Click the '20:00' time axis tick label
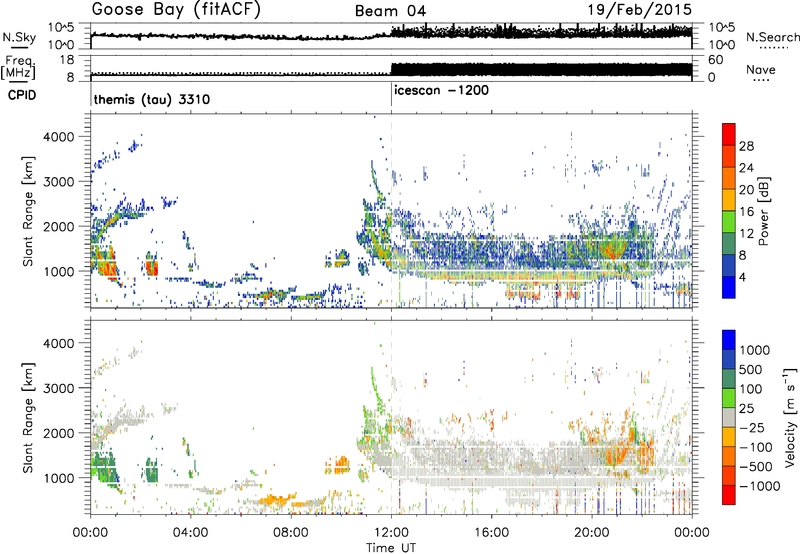This screenshot has height=554, width=800. (592, 533)
